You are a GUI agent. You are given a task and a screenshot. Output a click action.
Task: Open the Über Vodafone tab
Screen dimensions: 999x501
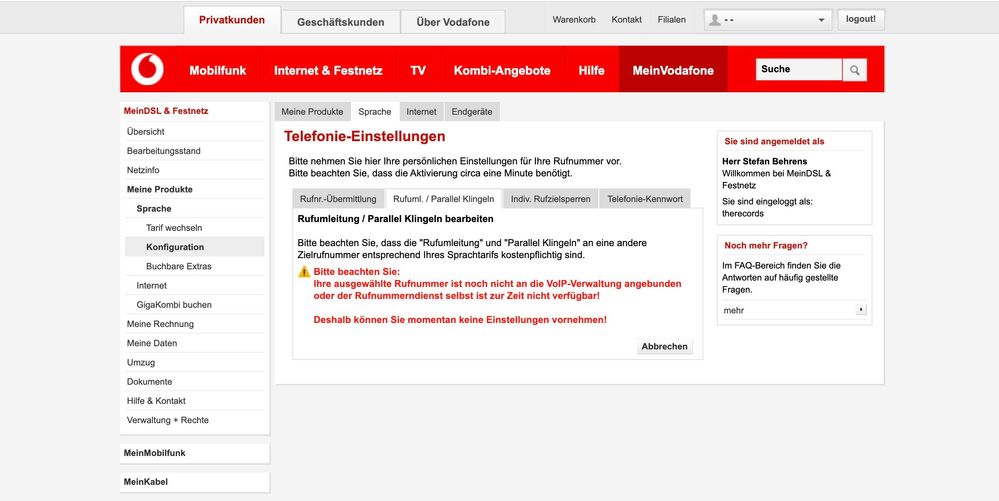(453, 22)
